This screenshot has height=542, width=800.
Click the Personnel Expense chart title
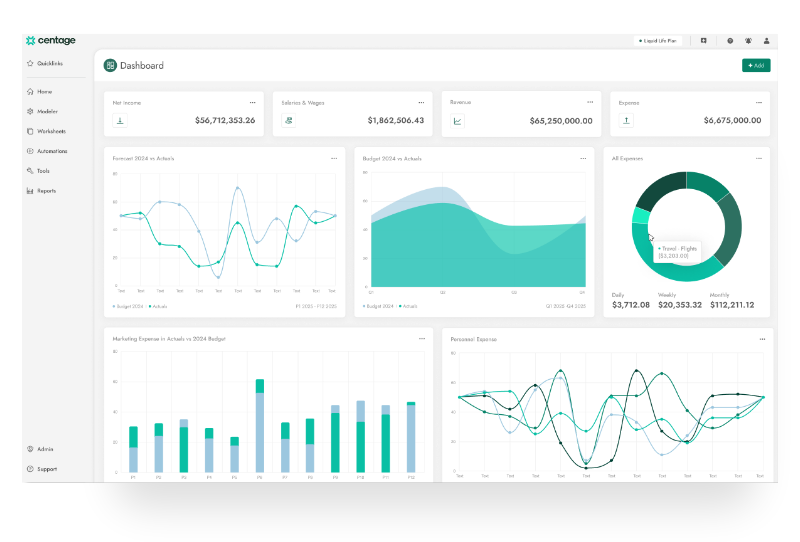(x=473, y=339)
